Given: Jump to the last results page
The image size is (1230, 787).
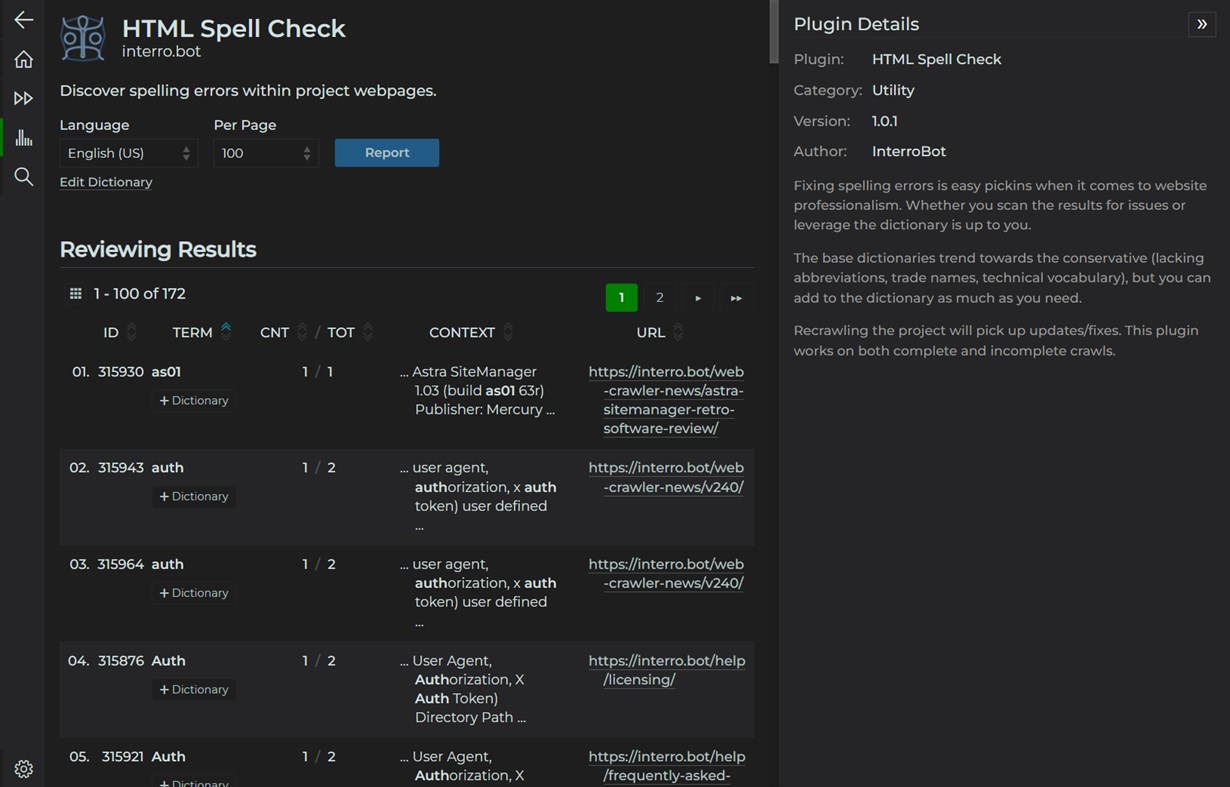Looking at the screenshot, I should (x=736, y=297).
